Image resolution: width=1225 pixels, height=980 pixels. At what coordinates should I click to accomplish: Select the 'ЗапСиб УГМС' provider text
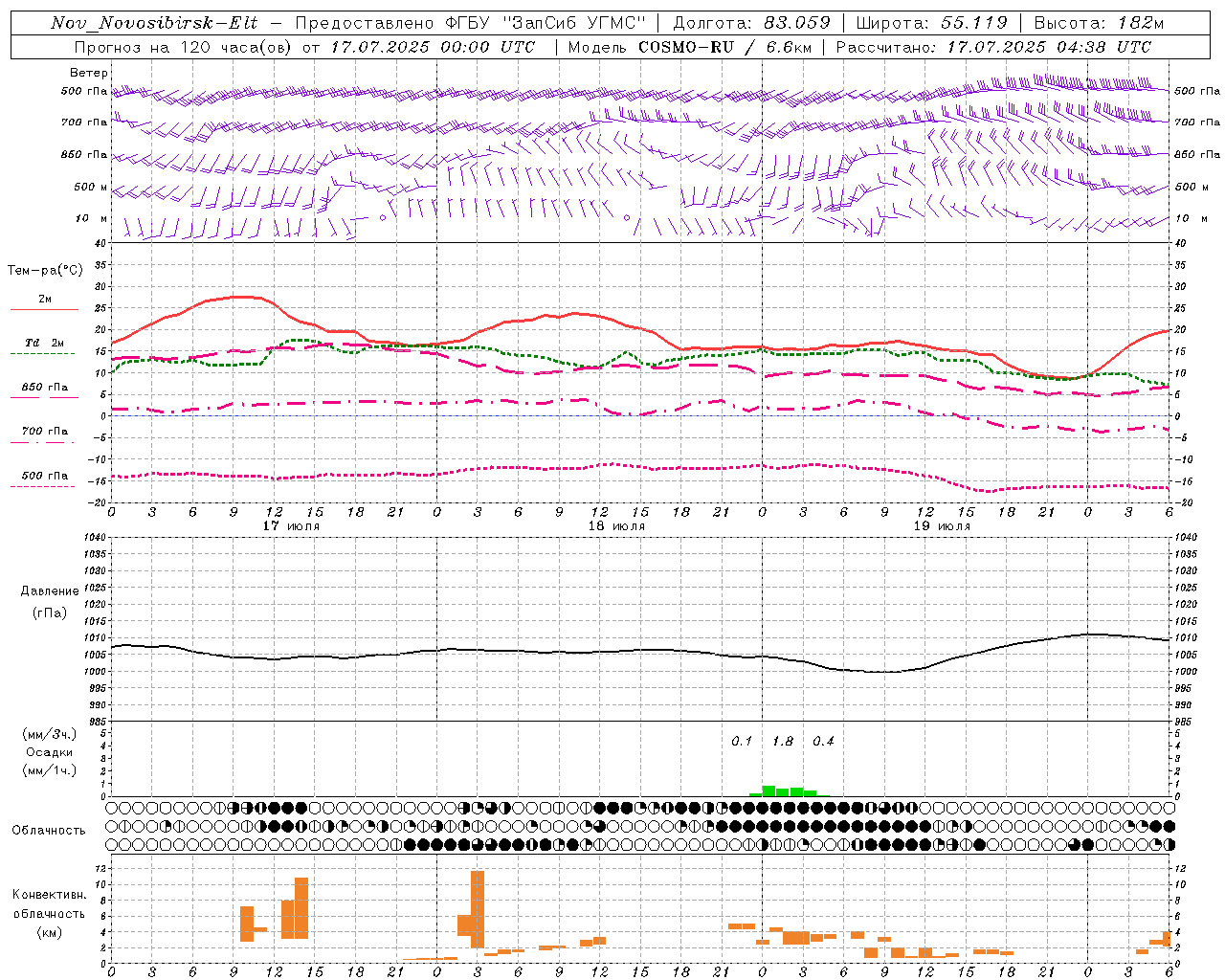[574, 23]
